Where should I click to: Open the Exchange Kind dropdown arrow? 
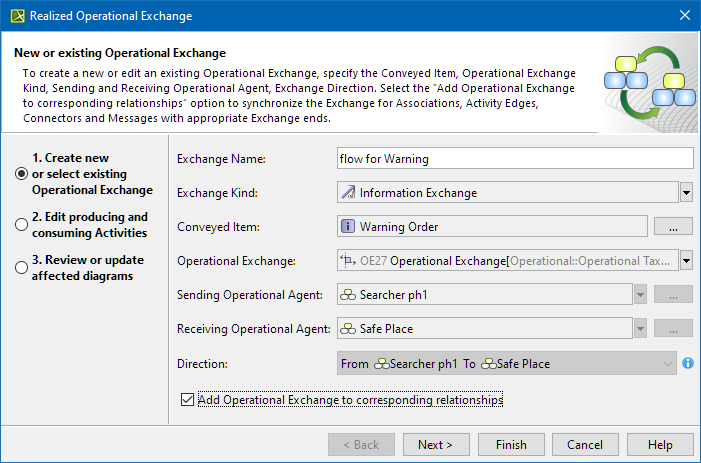686,193
